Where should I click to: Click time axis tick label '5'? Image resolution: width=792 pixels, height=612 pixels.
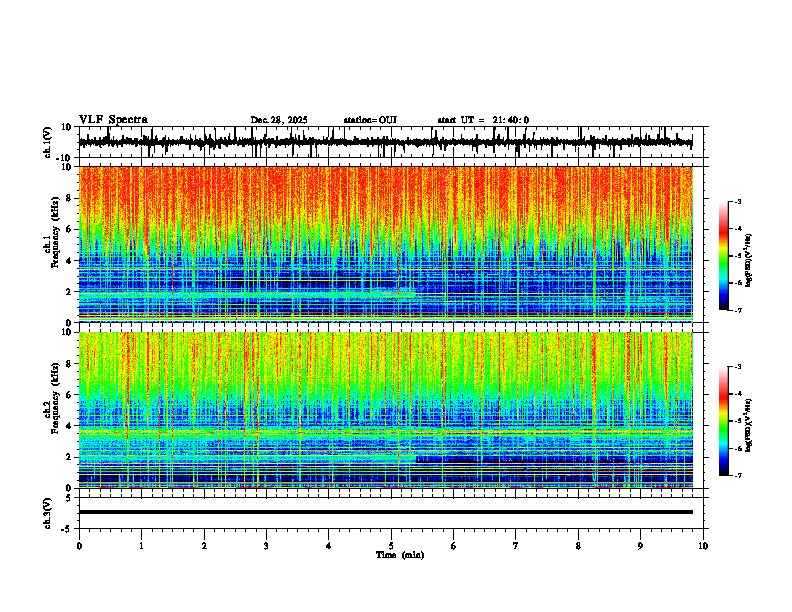(391, 546)
